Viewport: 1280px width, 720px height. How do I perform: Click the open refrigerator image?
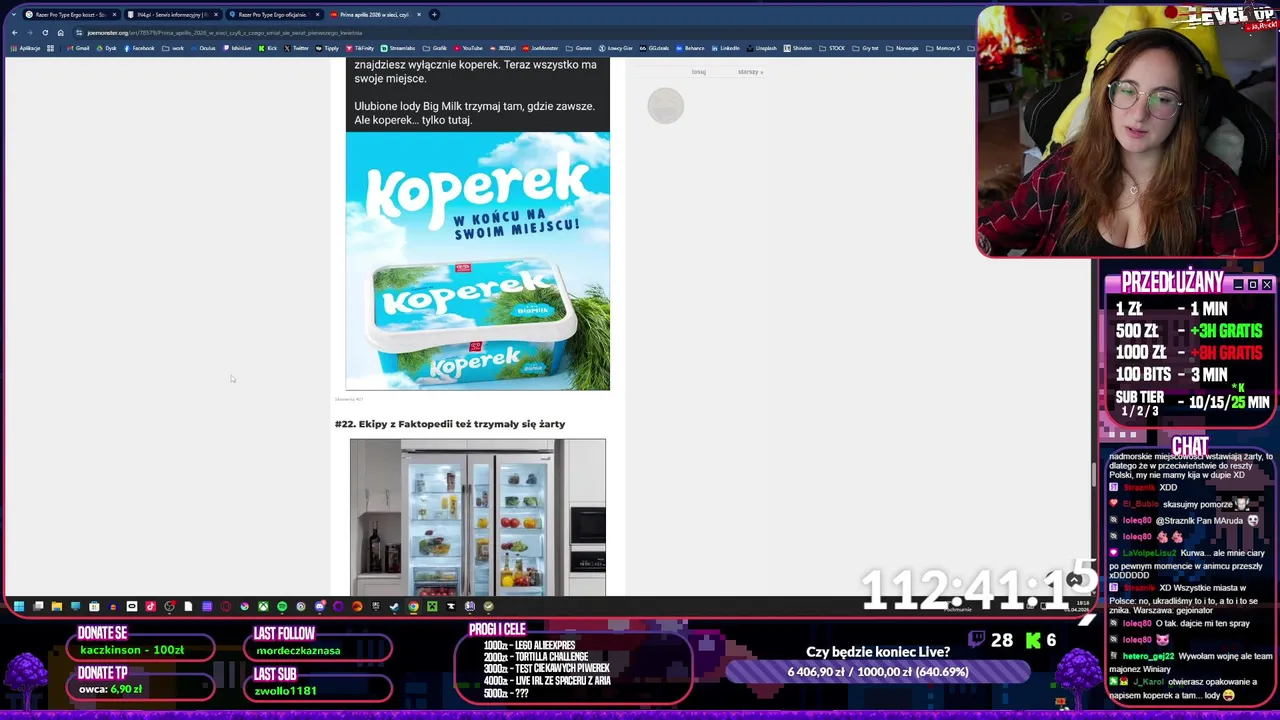point(477,517)
